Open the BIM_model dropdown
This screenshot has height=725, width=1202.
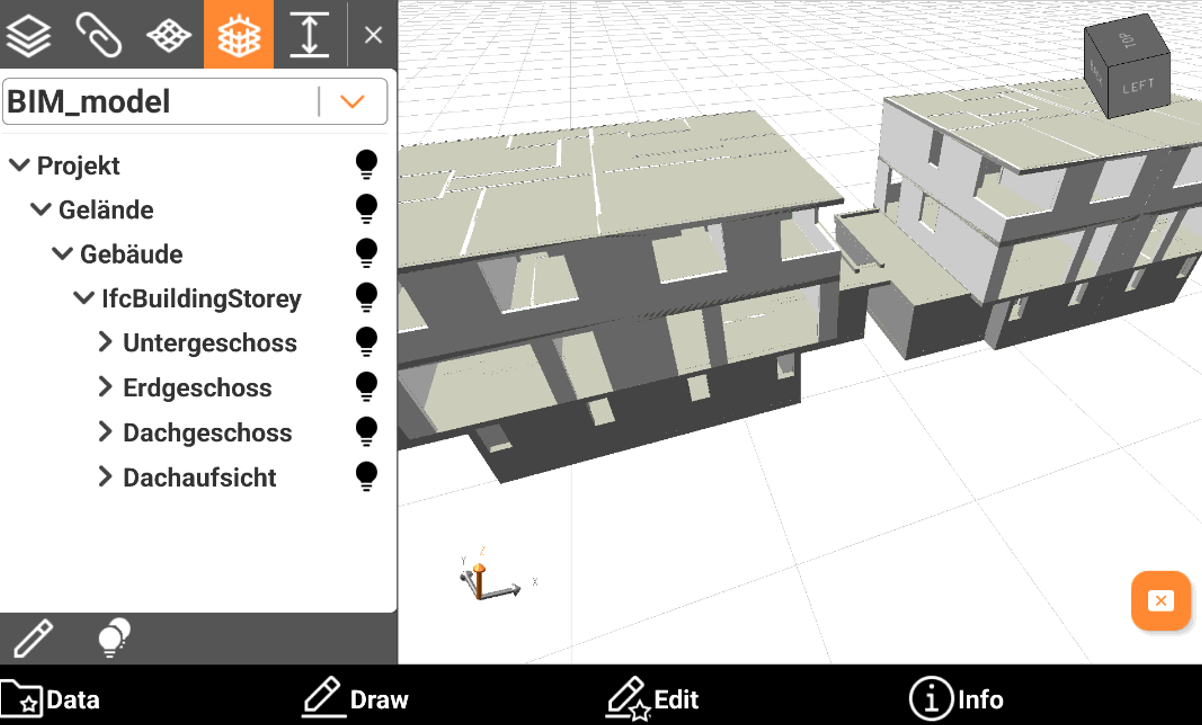point(352,102)
